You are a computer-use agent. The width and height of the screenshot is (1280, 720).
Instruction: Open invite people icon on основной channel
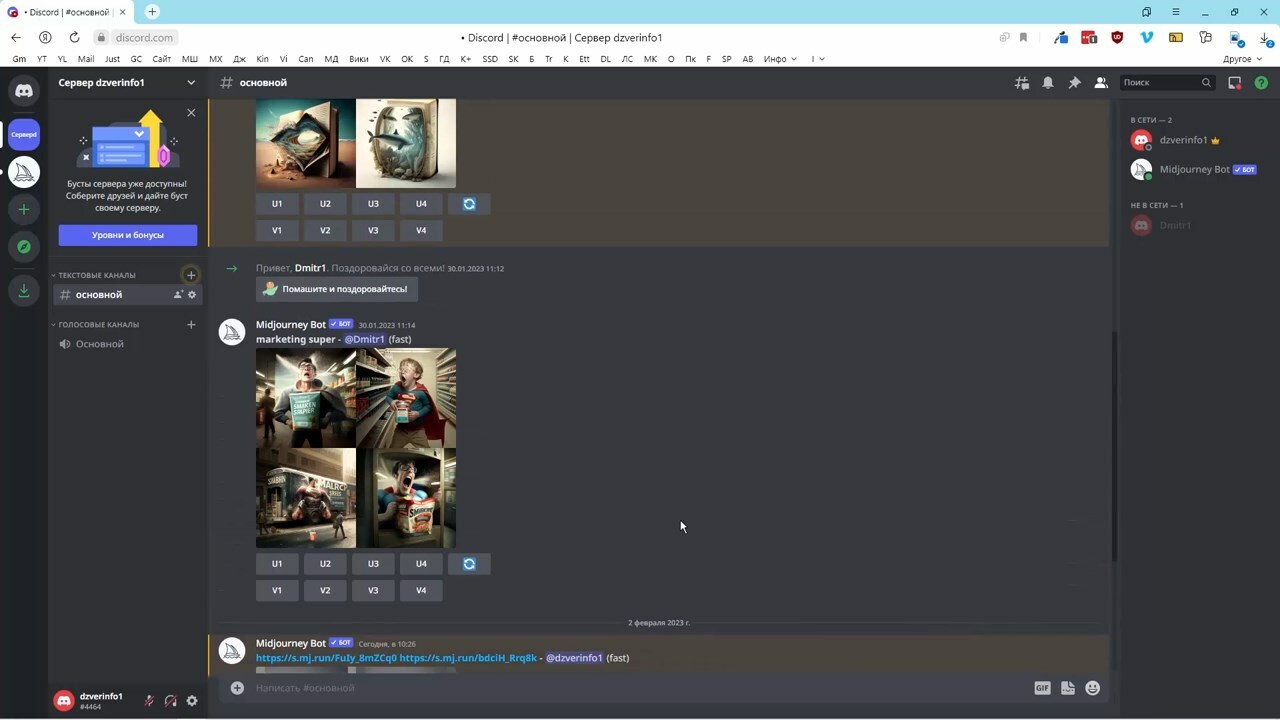point(178,295)
